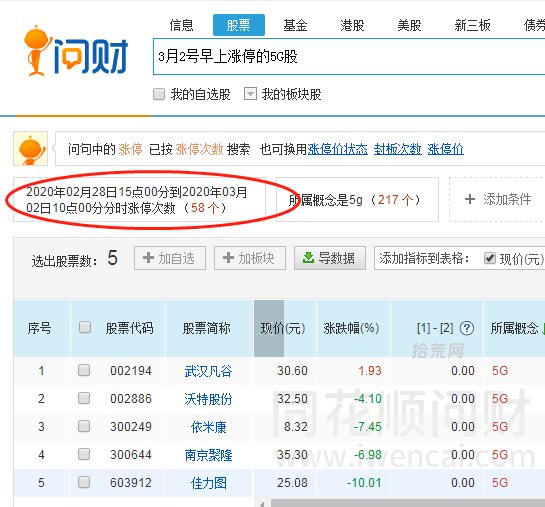The image size is (545, 507).
Task: Open the 武汉凡谷 stock link
Action: pyautogui.click(x=208, y=371)
